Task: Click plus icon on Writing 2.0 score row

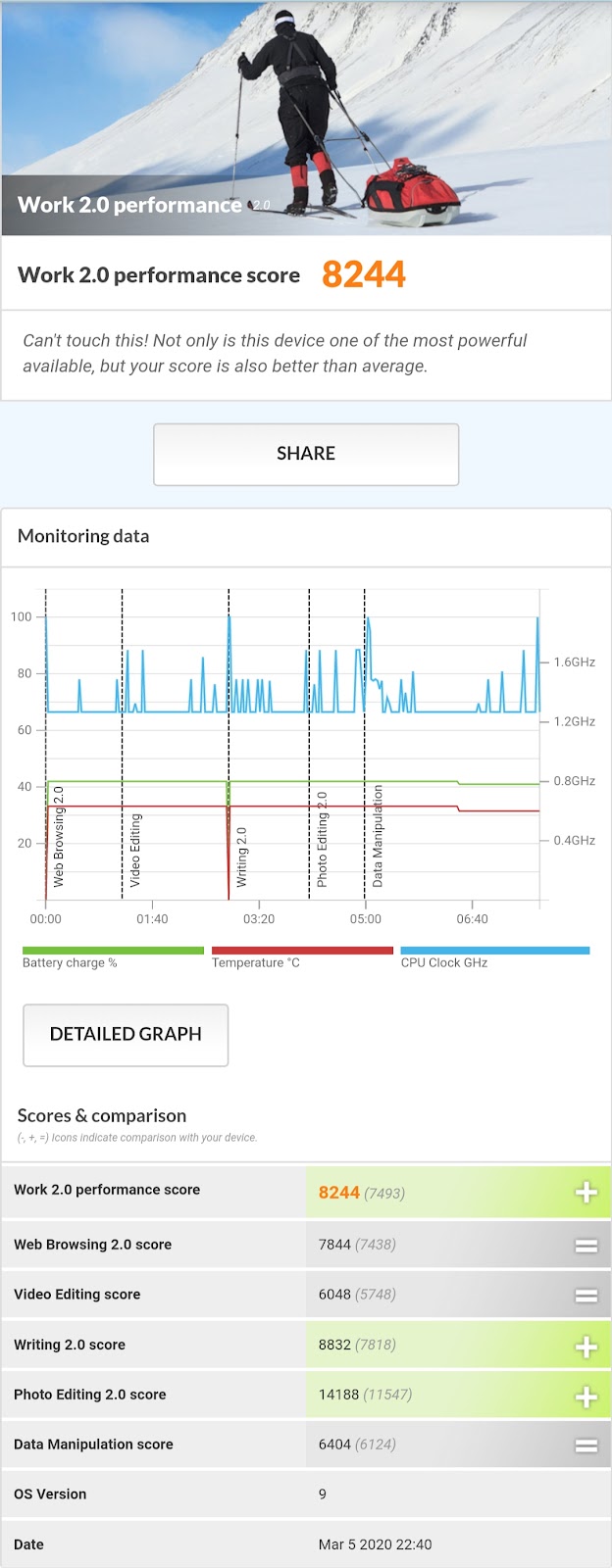Action: 586,1347
